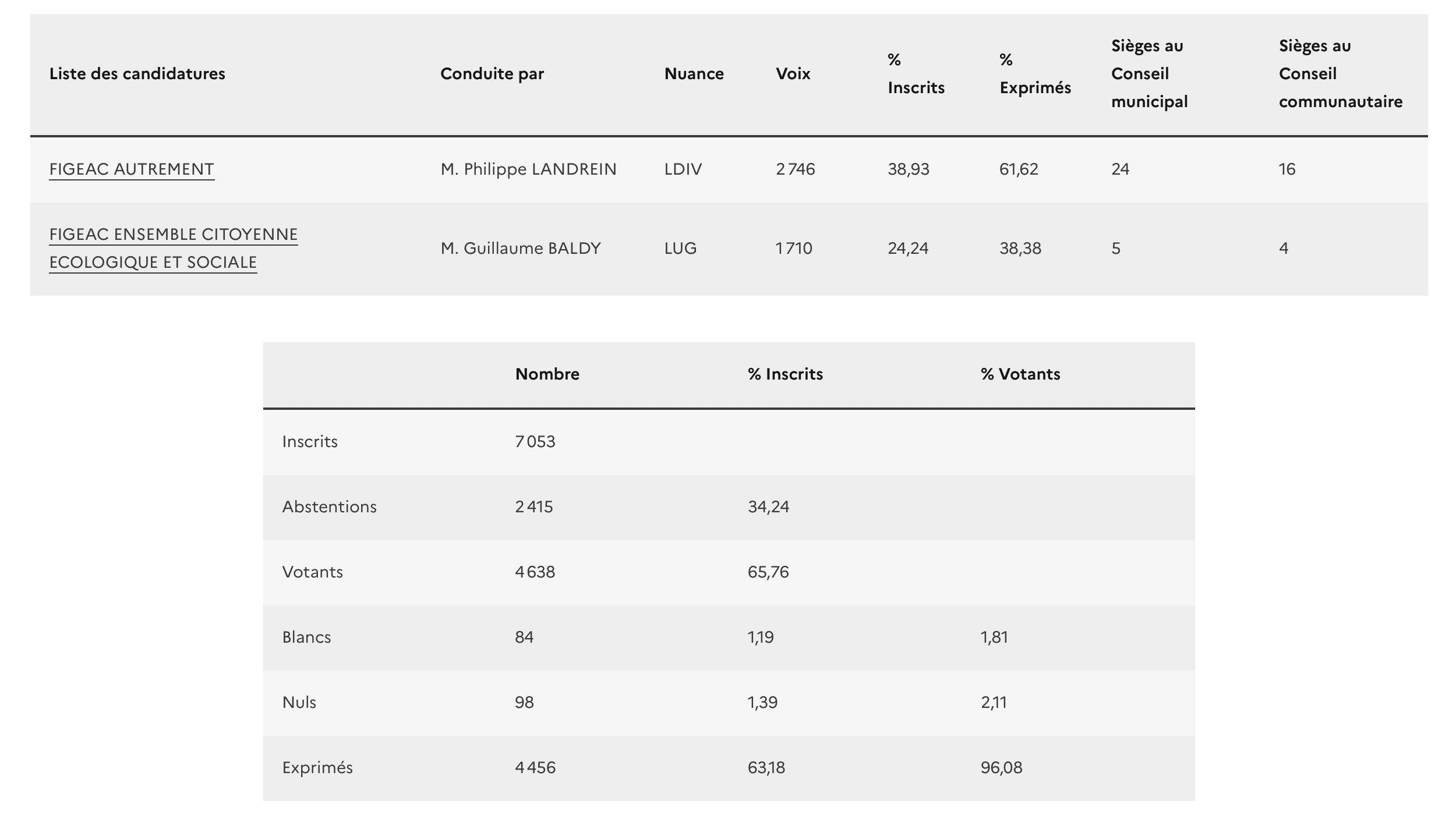
Task: Click the Exprimés percentage 96,08
Action: click(1001, 767)
